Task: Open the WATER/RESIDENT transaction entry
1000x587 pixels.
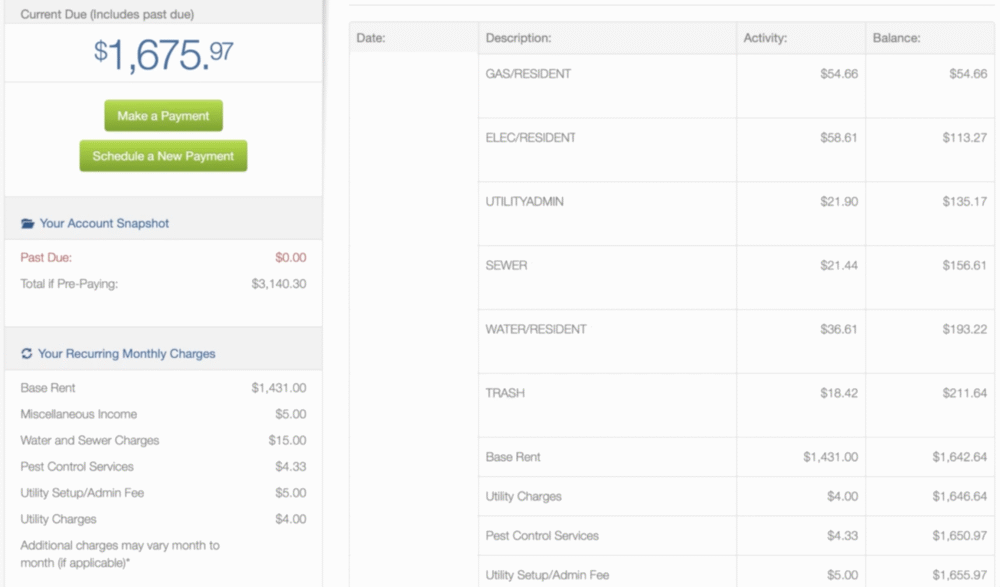Action: point(535,330)
